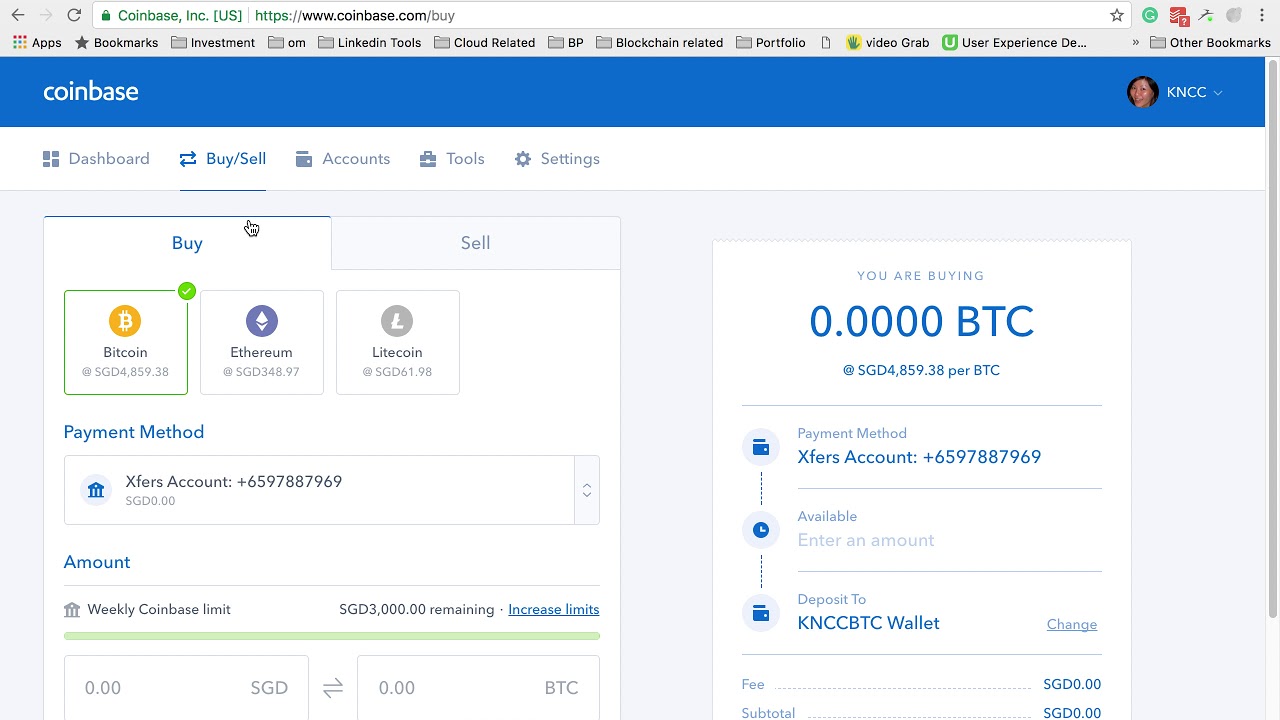Image resolution: width=1280 pixels, height=720 pixels.
Task: Click the wallet icon beside Deposit To
Action: (x=761, y=613)
